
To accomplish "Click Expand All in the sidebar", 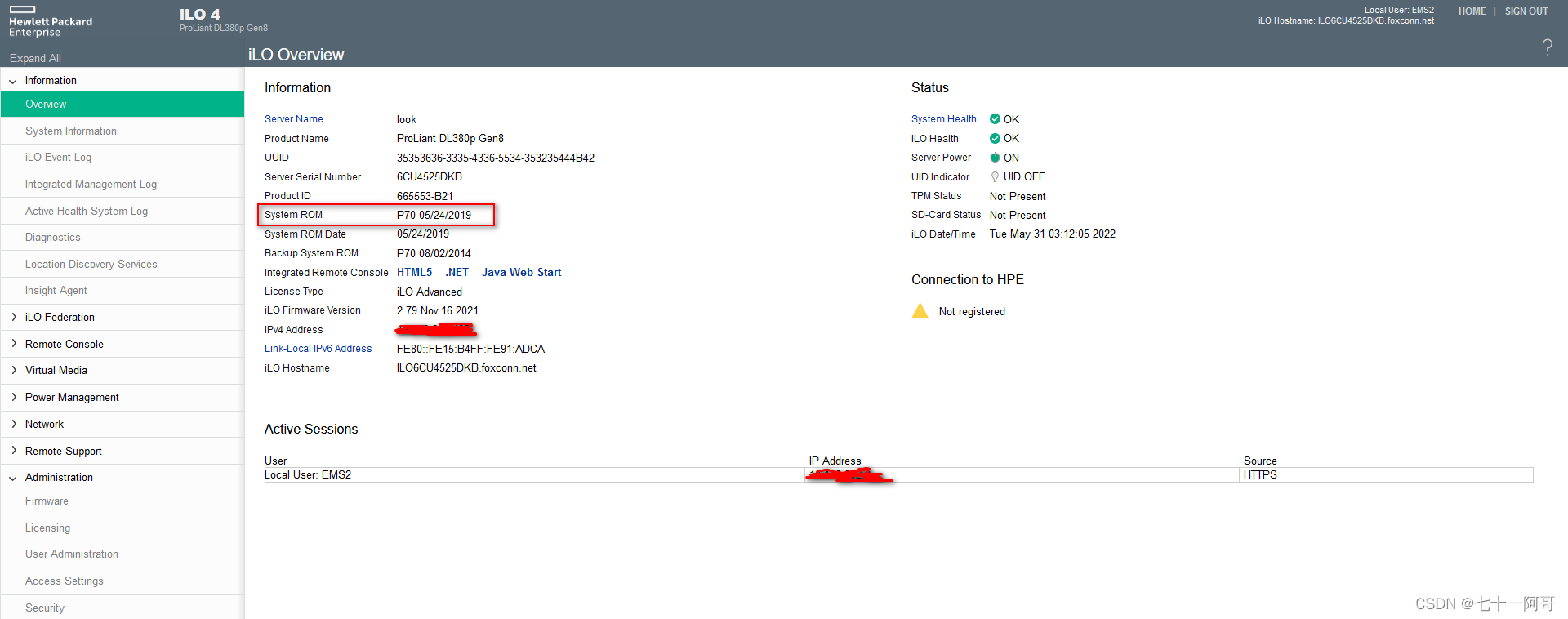I will [35, 58].
